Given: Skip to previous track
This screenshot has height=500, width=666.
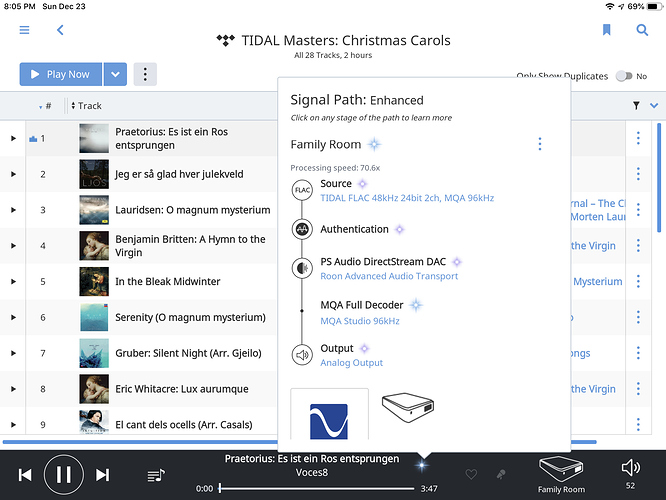Looking at the screenshot, I should 25,475.
